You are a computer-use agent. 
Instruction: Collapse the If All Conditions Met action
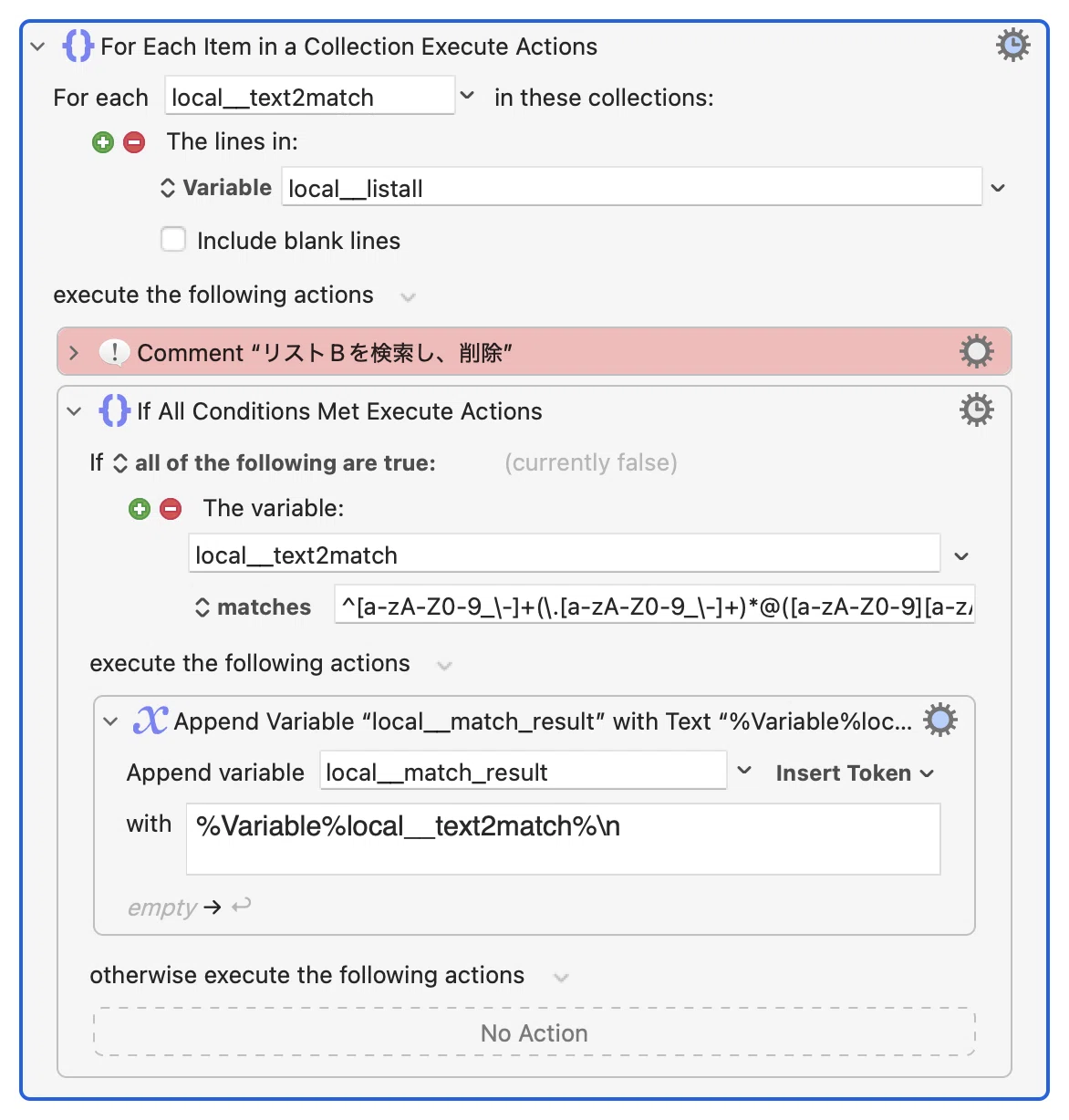74,411
